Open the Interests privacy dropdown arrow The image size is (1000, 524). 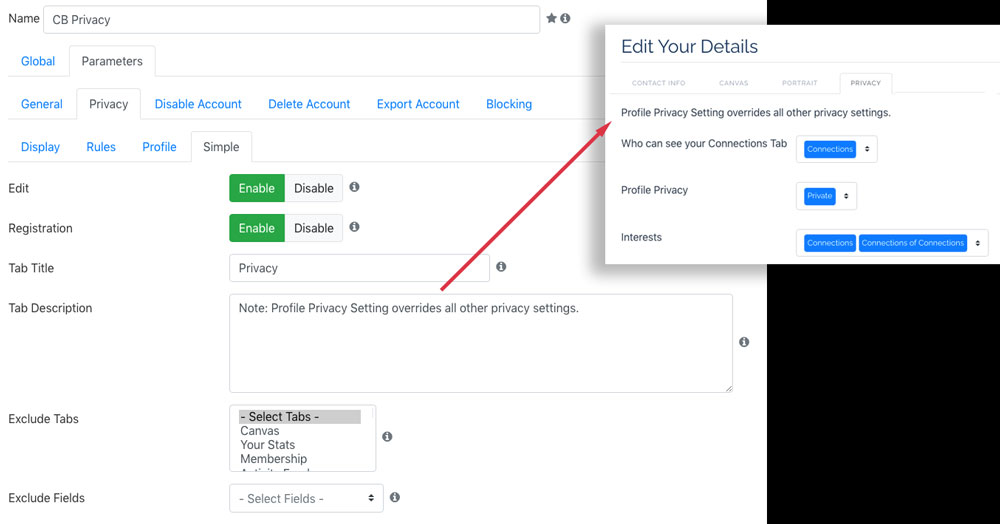pyautogui.click(x=978, y=243)
